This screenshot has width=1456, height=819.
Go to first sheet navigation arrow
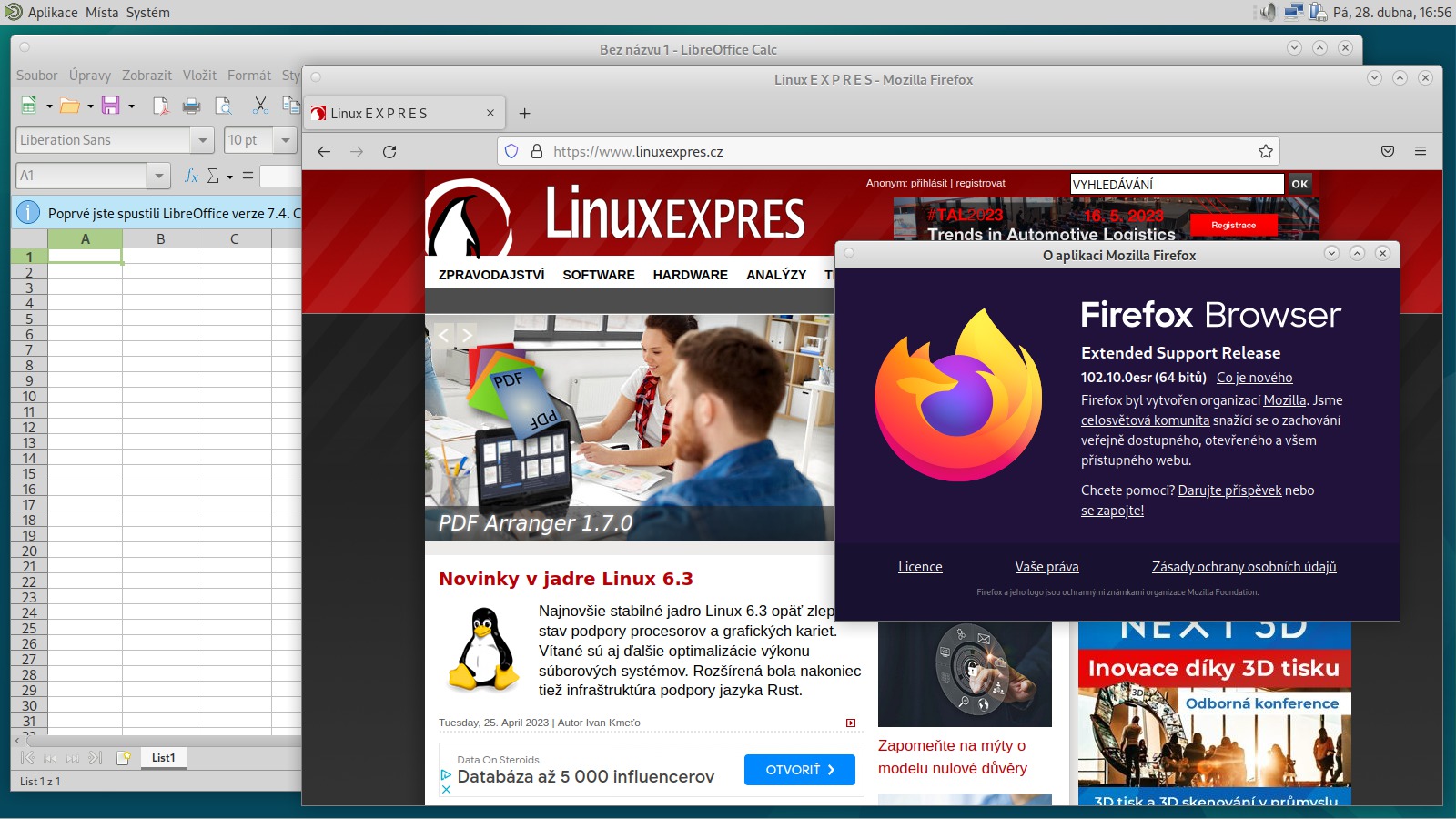pyautogui.click(x=27, y=758)
